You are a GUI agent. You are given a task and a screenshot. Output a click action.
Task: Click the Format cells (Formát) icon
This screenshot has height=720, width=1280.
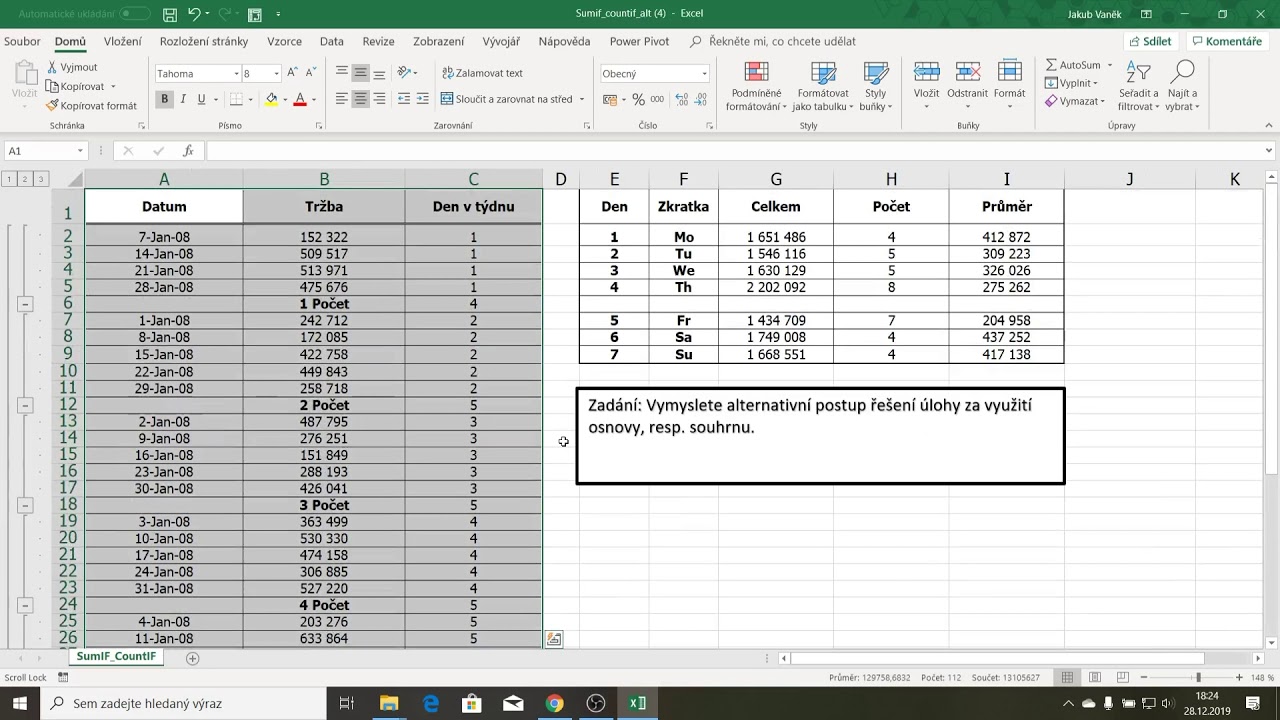[1009, 72]
